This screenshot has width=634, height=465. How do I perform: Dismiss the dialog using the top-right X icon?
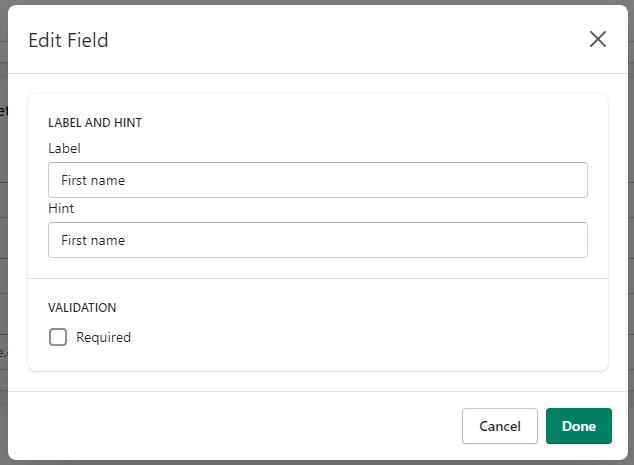click(x=597, y=39)
